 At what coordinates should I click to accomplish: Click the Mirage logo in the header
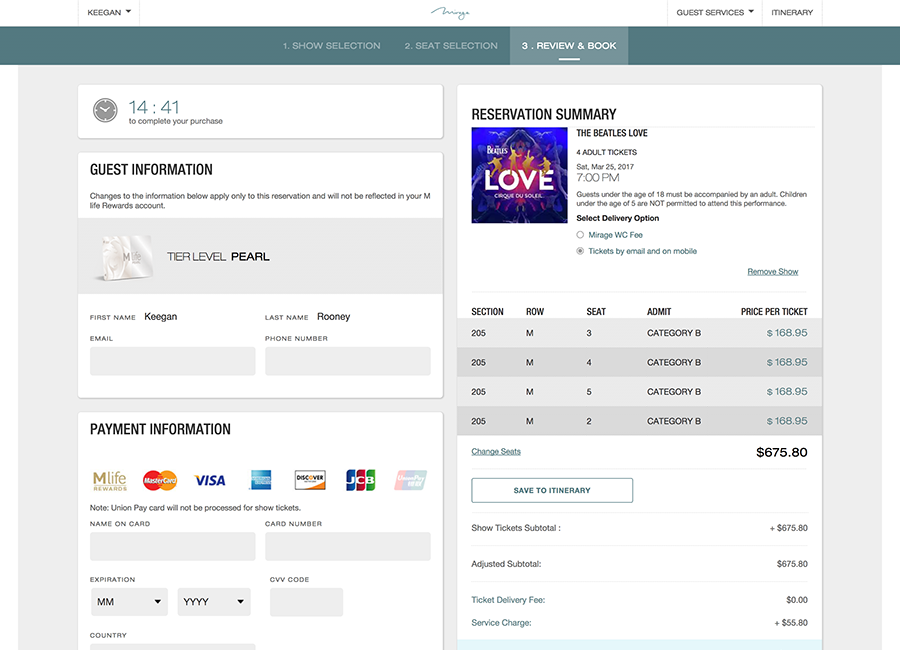(x=450, y=12)
